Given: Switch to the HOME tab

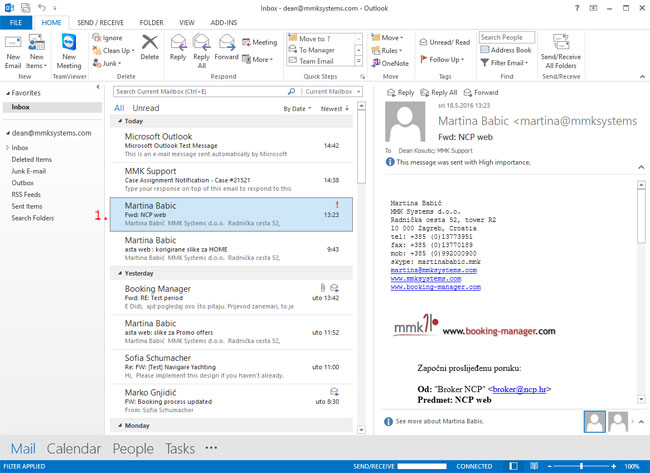Looking at the screenshot, I should coord(51,23).
